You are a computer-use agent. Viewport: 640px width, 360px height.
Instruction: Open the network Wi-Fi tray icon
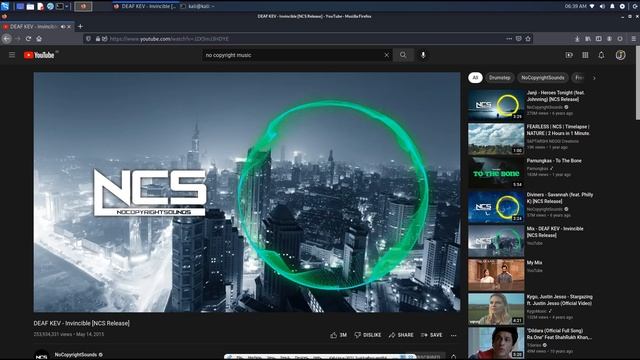click(592, 6)
